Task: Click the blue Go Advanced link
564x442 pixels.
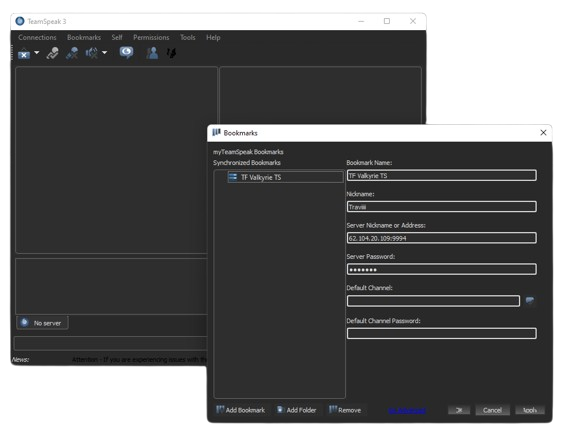Action: click(407, 410)
